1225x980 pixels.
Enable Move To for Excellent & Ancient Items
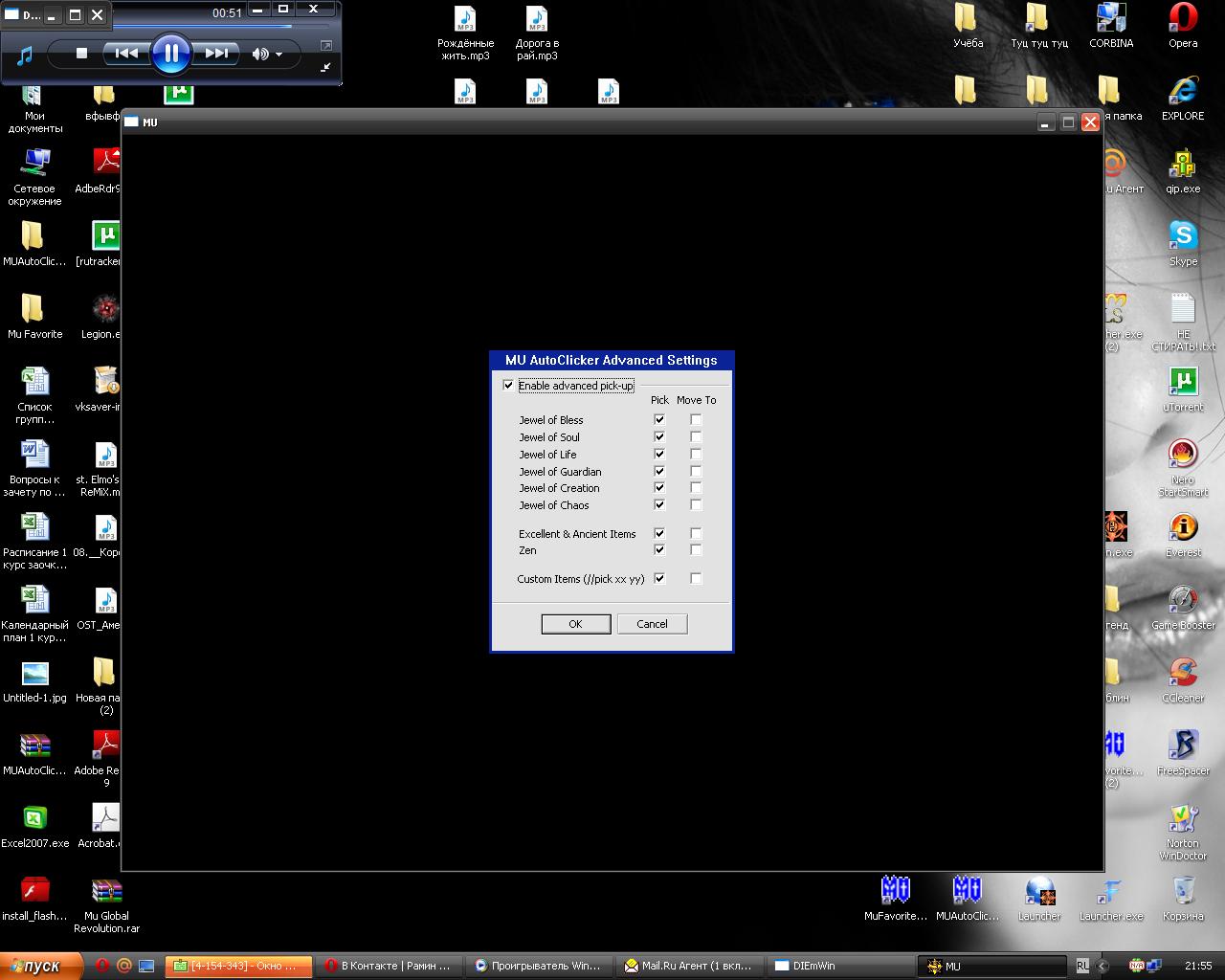click(x=696, y=533)
